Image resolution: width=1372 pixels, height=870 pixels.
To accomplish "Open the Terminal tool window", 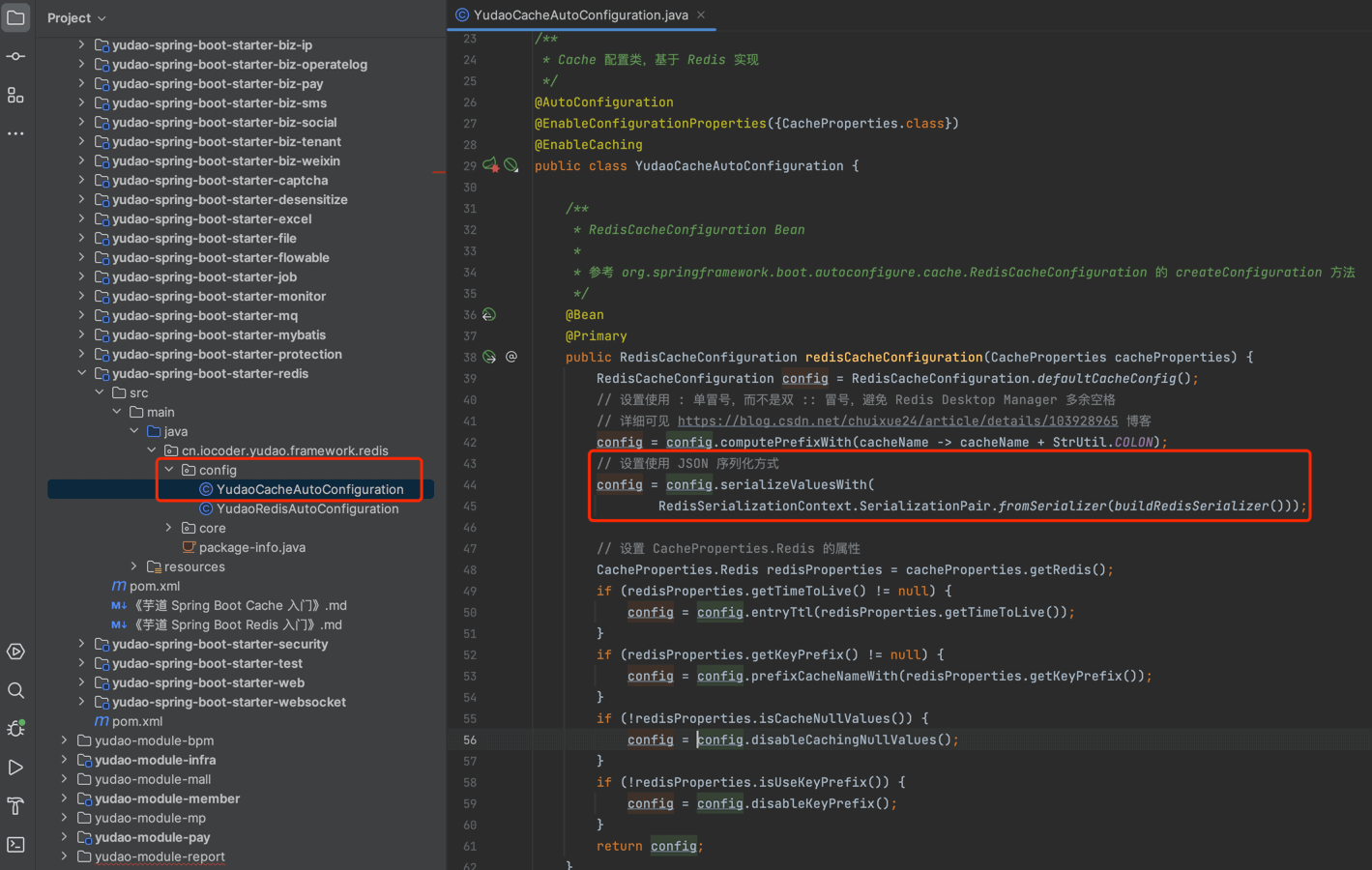I will pyautogui.click(x=15, y=844).
